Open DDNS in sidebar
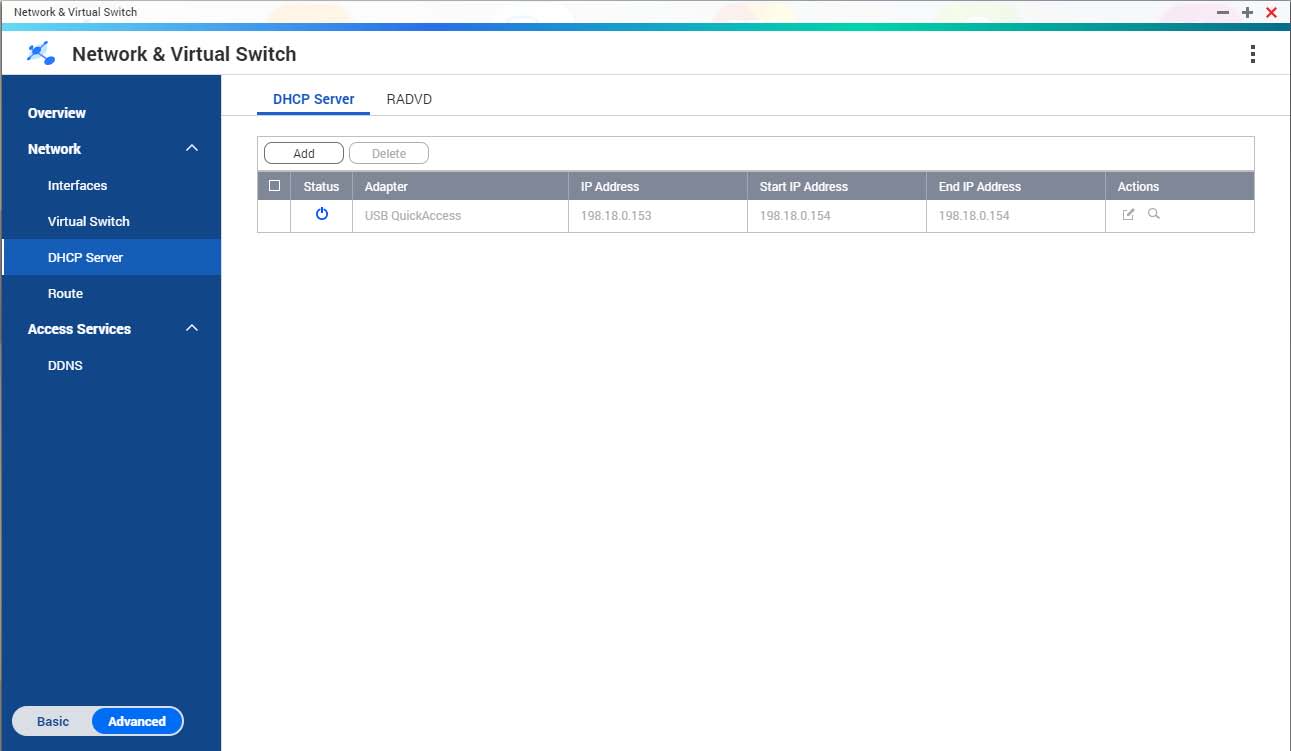This screenshot has width=1291, height=751. pos(65,365)
